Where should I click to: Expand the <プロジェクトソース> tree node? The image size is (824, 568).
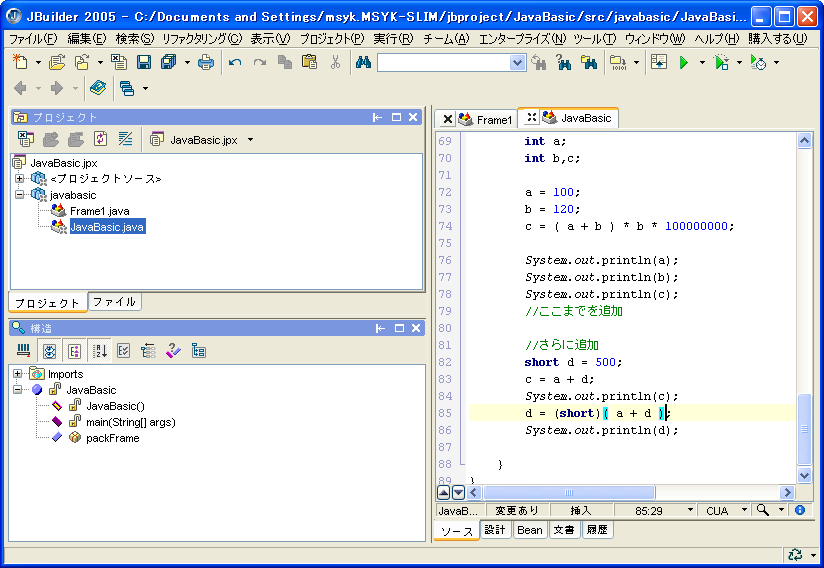[x=19, y=179]
